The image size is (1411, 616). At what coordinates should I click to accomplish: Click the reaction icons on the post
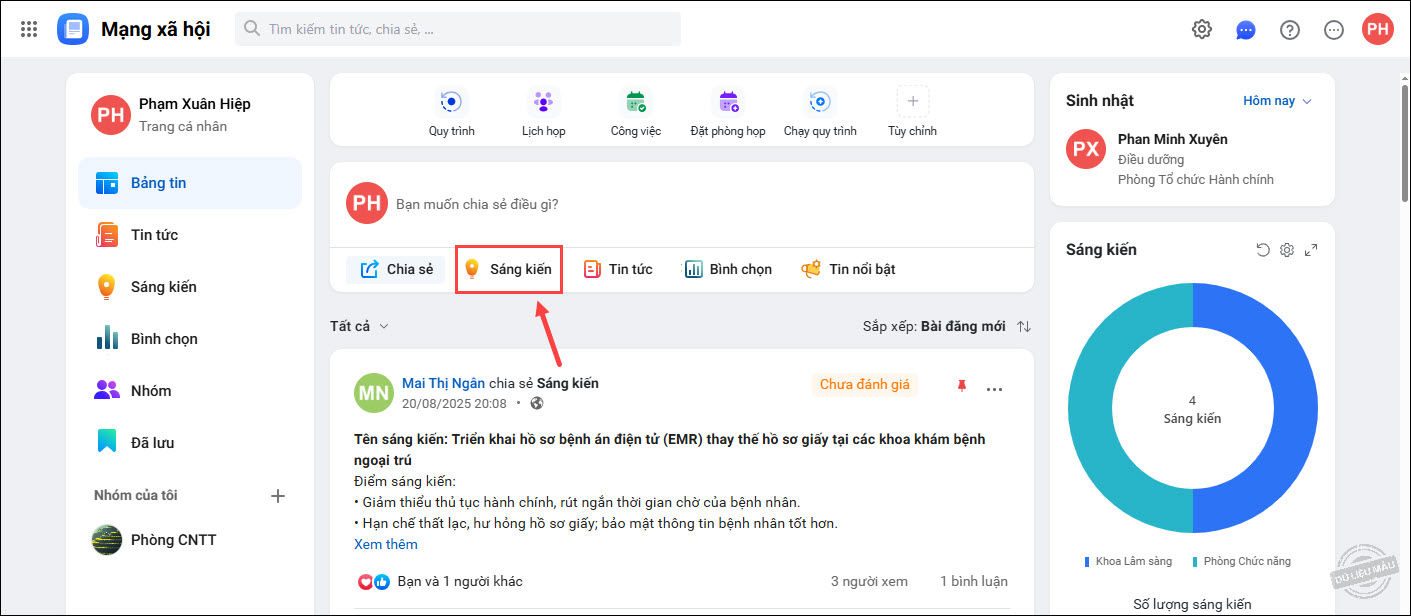point(374,581)
